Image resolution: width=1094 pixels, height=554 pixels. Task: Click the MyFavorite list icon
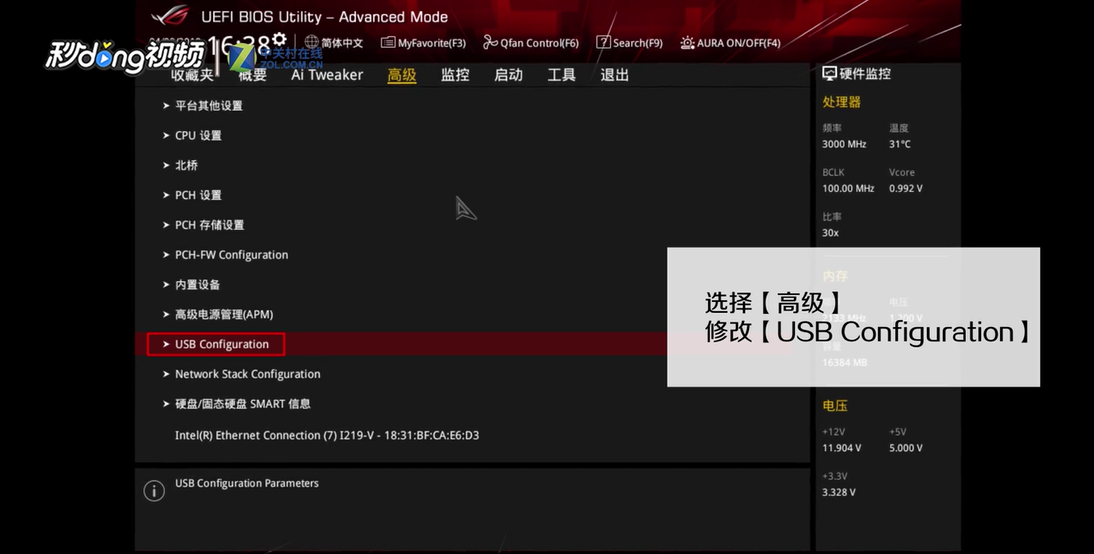pos(388,43)
